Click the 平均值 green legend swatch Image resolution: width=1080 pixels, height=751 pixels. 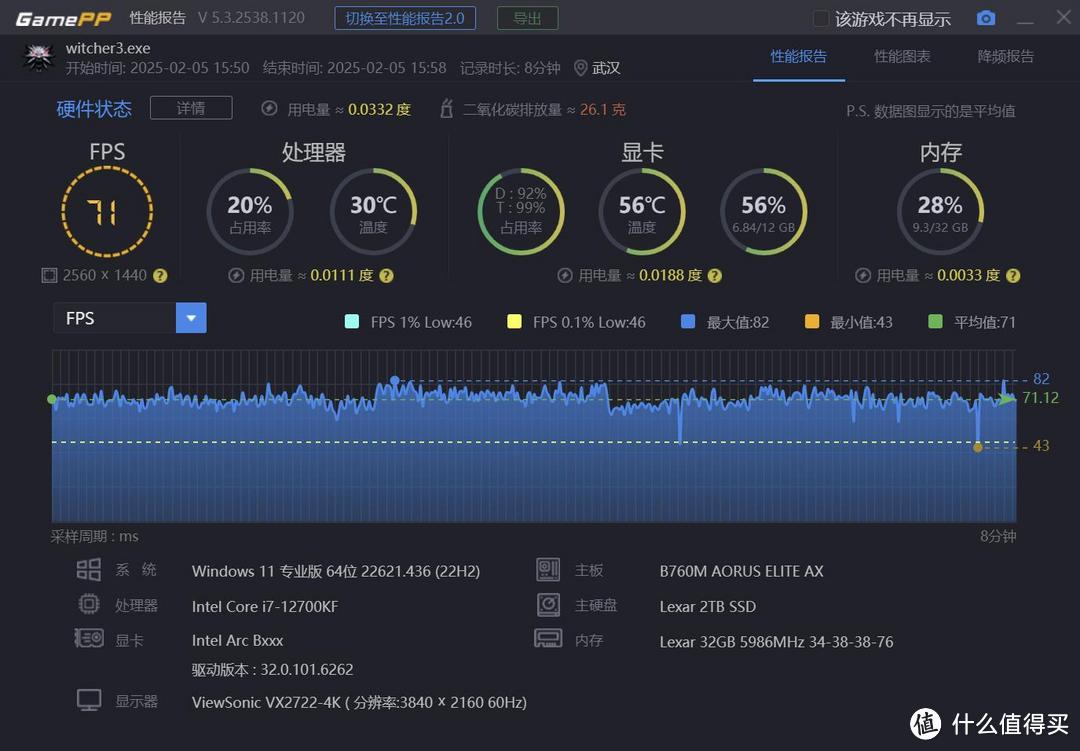935,321
